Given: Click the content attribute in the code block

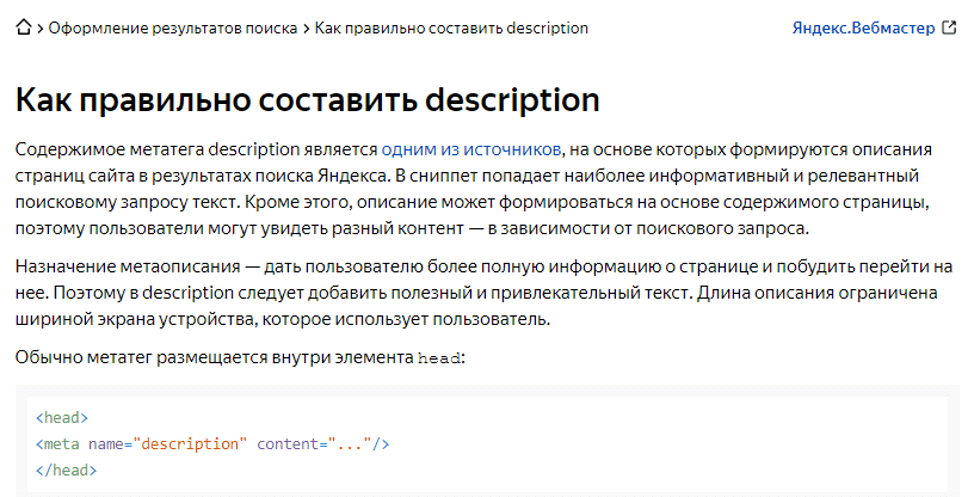Looking at the screenshot, I should [285, 444].
